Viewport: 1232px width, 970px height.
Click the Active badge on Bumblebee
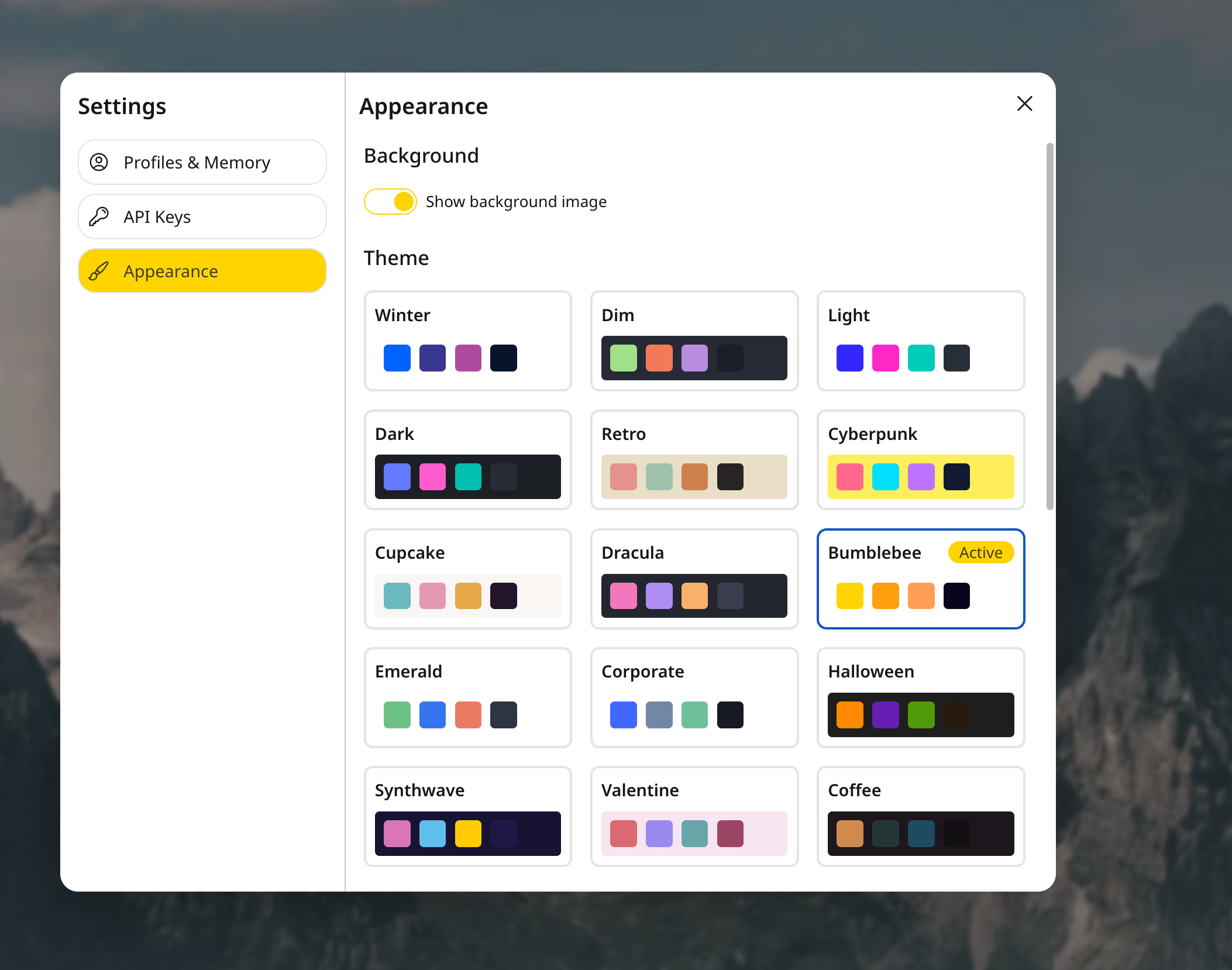pyautogui.click(x=980, y=552)
